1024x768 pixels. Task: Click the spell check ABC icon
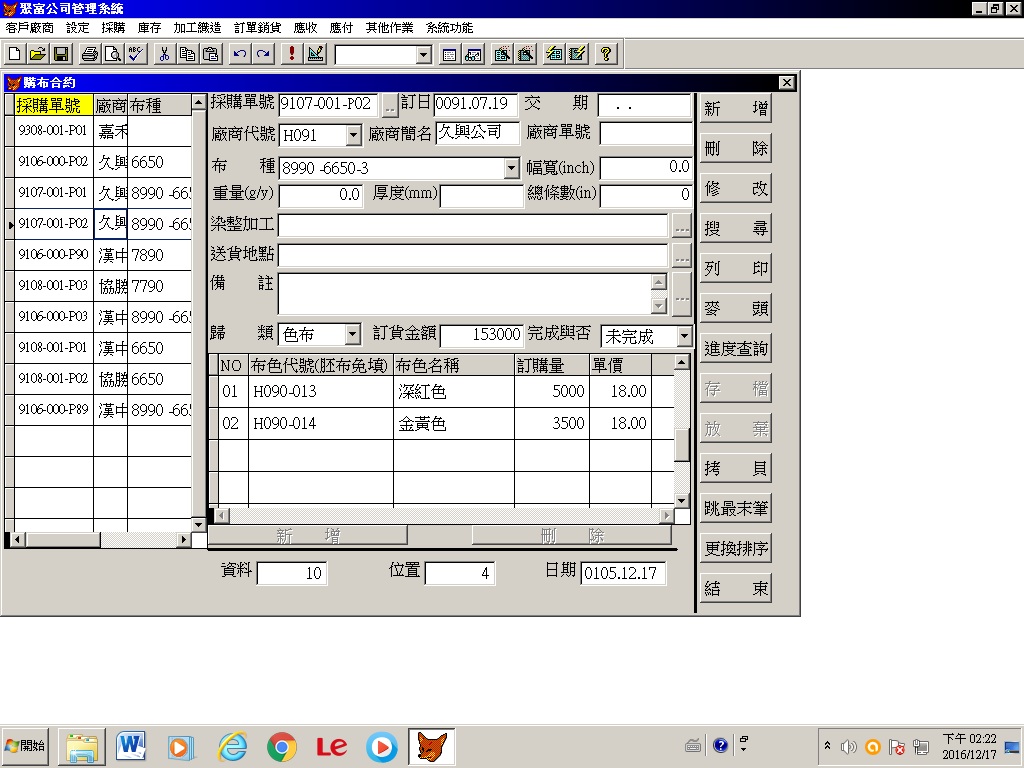tap(136, 54)
